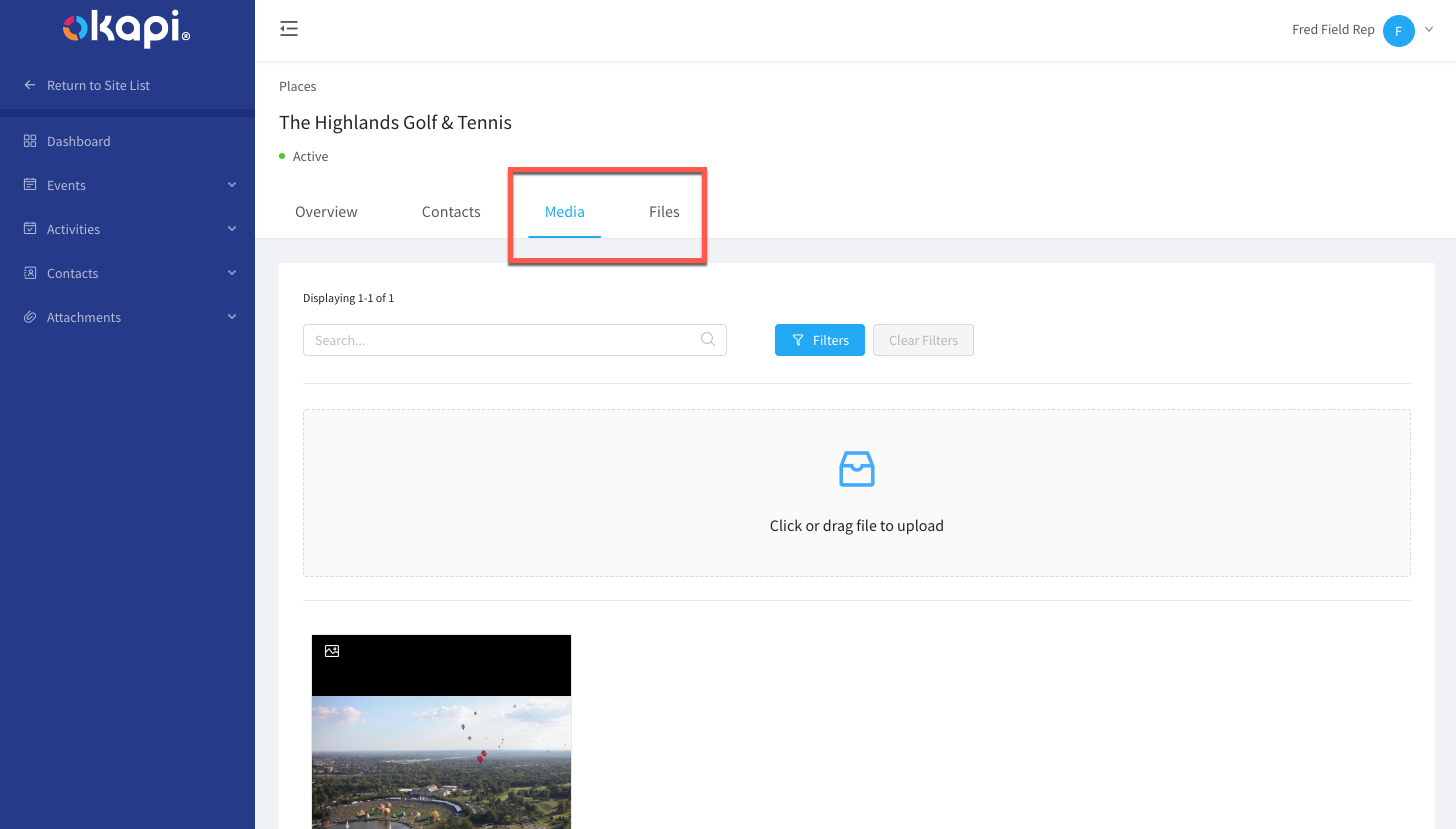Click the Okapi logo
1456x829 pixels.
(127, 30)
